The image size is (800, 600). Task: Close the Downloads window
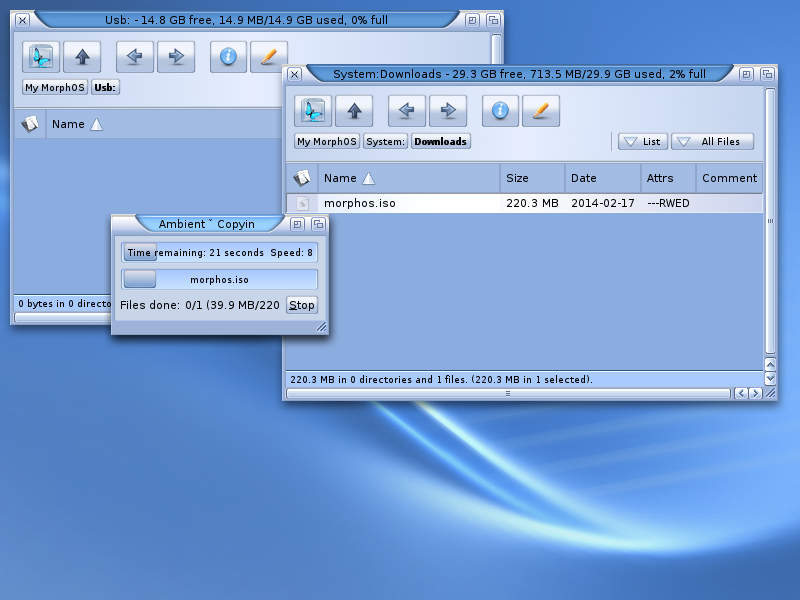(x=294, y=74)
